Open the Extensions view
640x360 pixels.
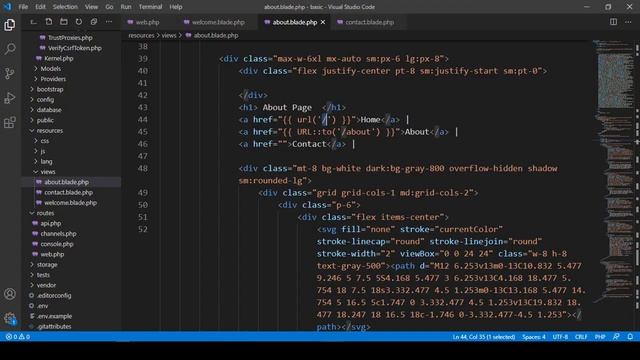tap(10, 122)
